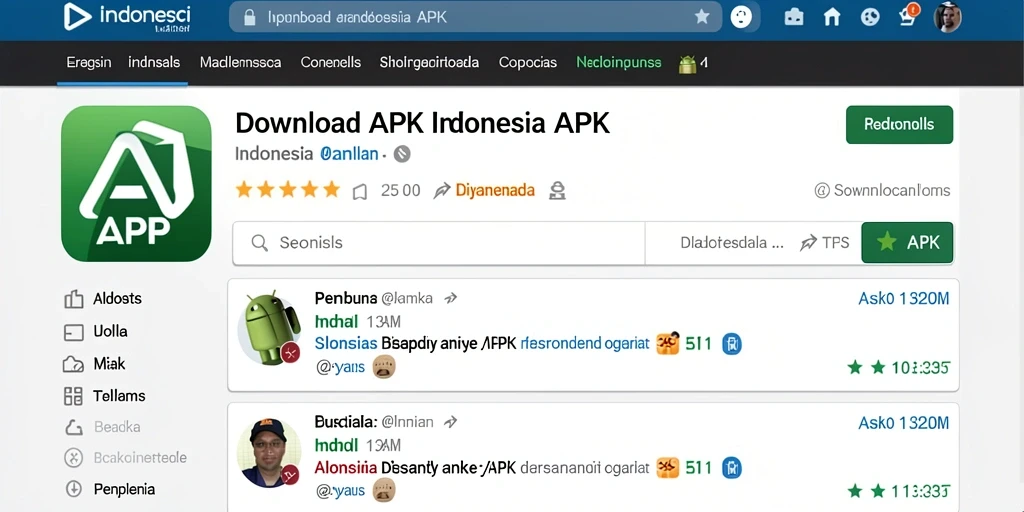Focus the Seonisls search field
Image resolution: width=1024 pixels, height=512 pixels.
[439, 243]
